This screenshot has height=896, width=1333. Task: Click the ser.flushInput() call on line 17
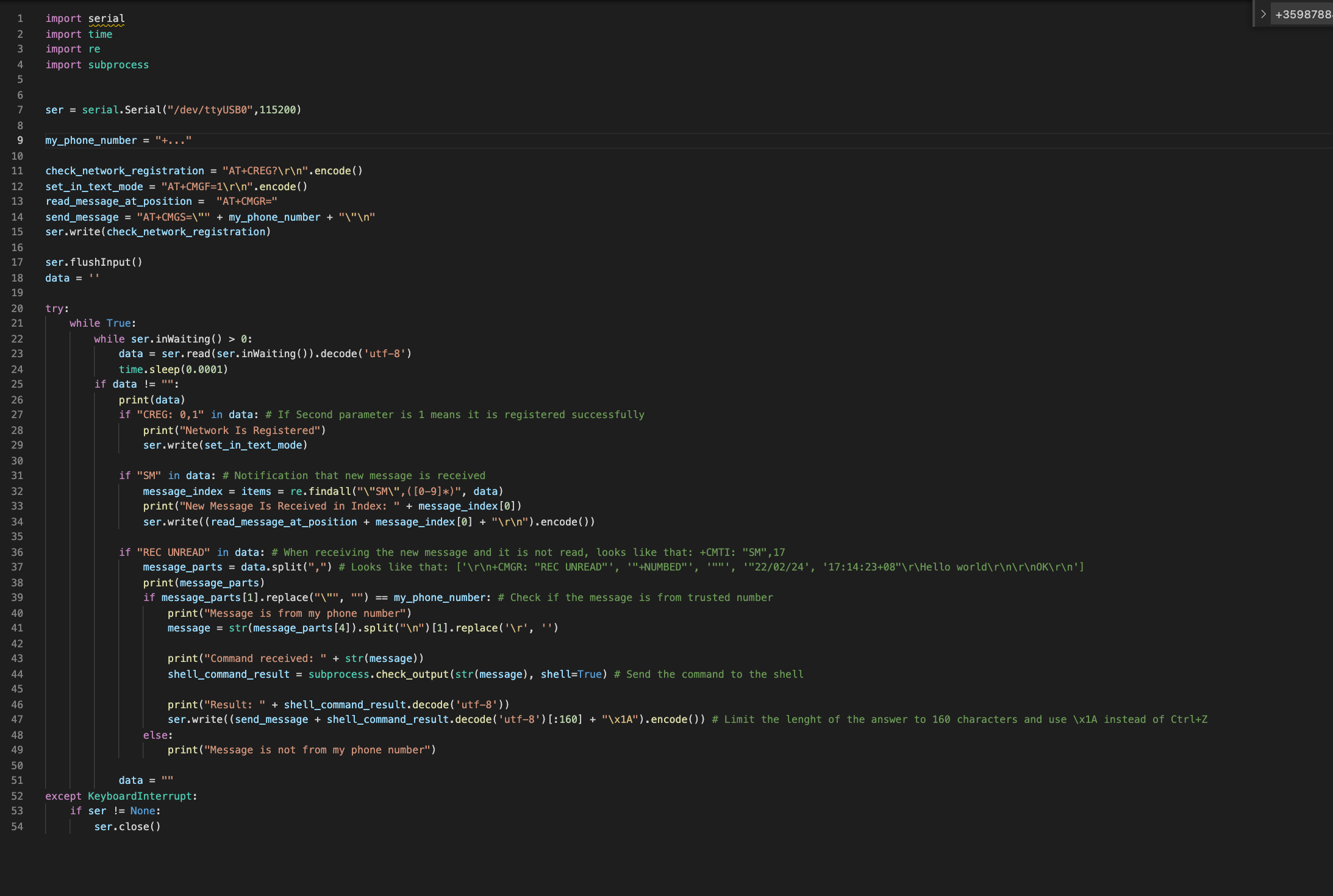pos(93,262)
